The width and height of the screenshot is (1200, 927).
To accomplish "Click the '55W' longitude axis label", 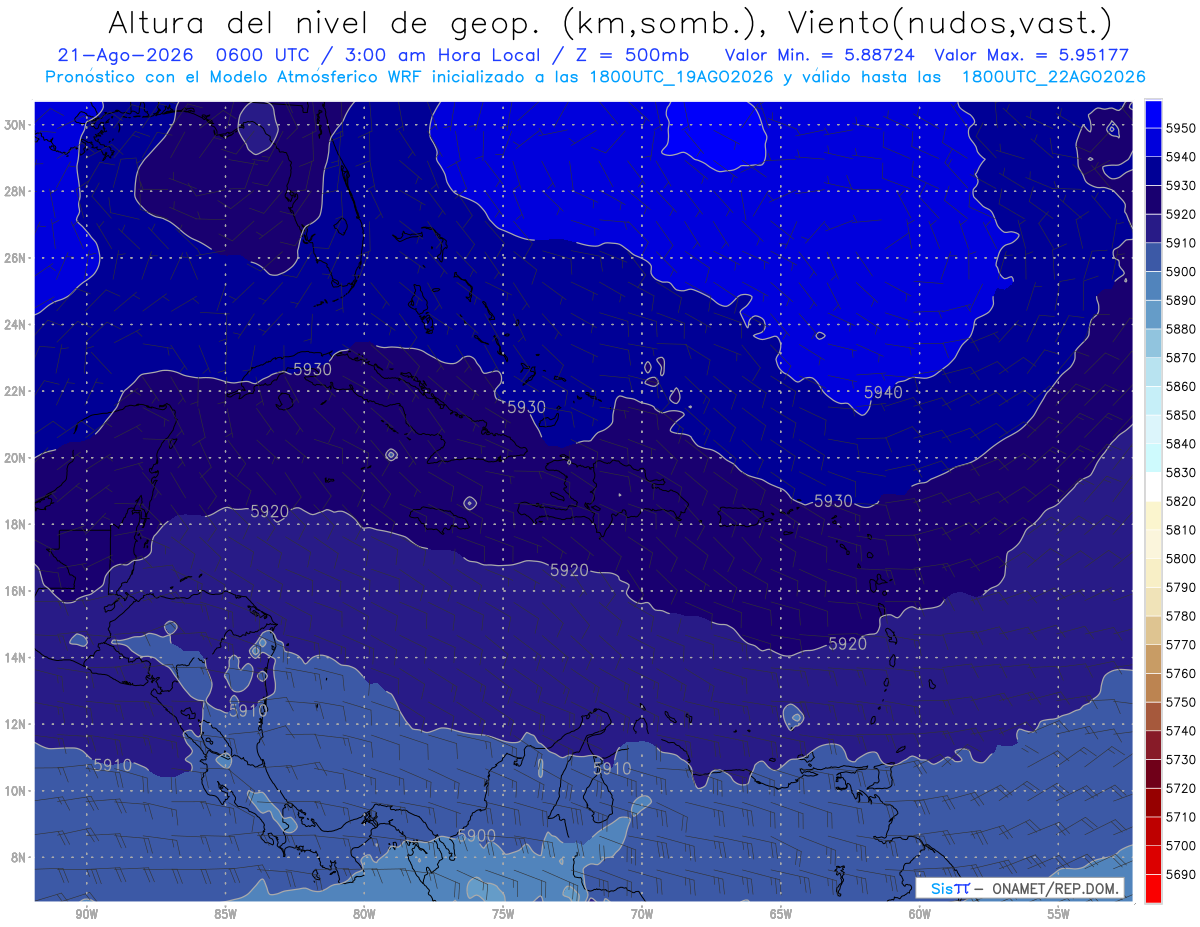I will pyautogui.click(x=1059, y=915).
